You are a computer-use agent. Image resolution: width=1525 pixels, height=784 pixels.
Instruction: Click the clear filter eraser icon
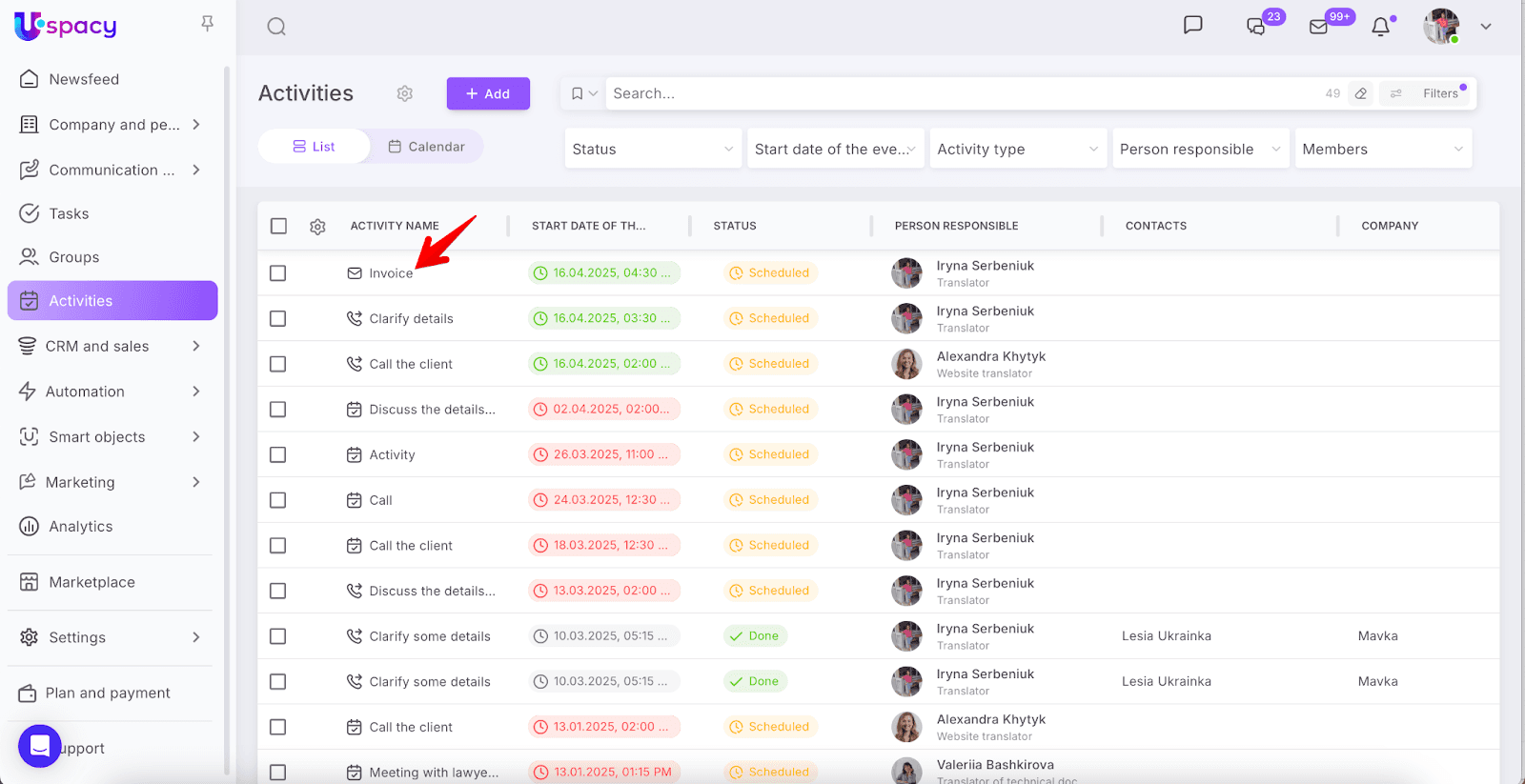1361,93
